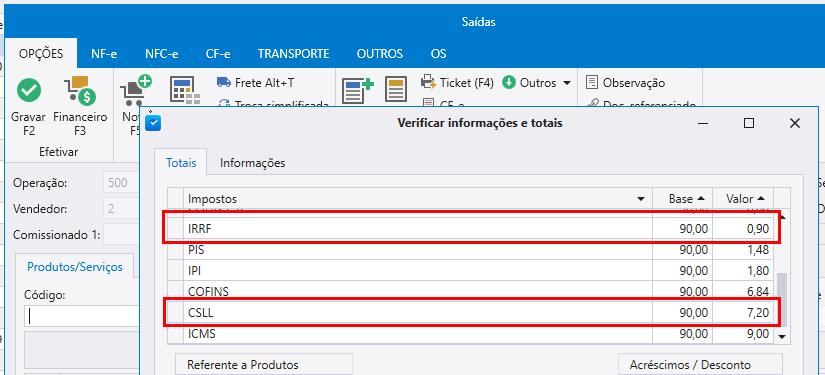Switch to the Informações tab
The width and height of the screenshot is (825, 375).
pos(253,163)
